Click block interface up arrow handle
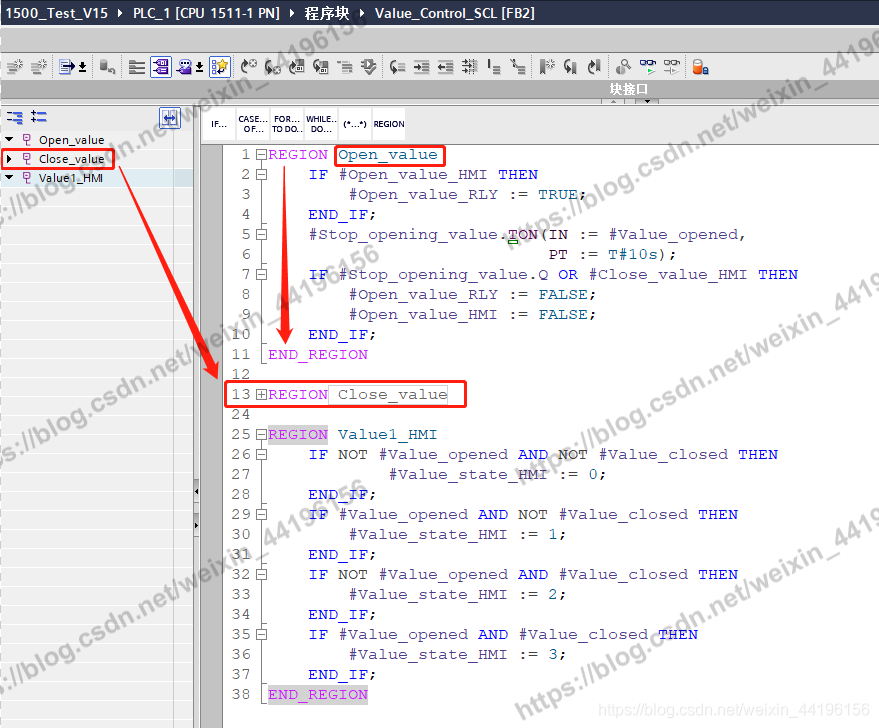This screenshot has height=728, width=879. [614, 101]
